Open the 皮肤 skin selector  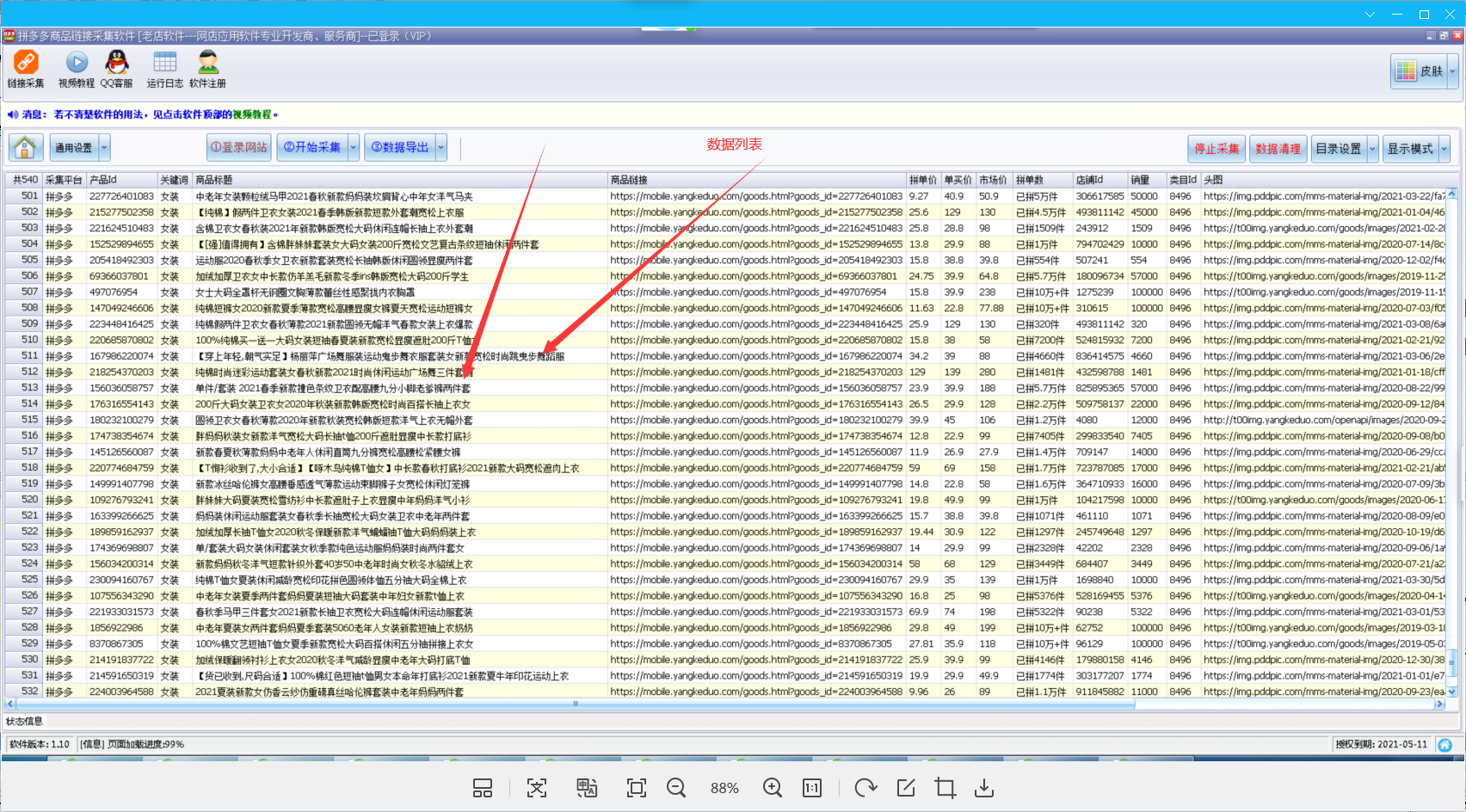(x=1420, y=71)
